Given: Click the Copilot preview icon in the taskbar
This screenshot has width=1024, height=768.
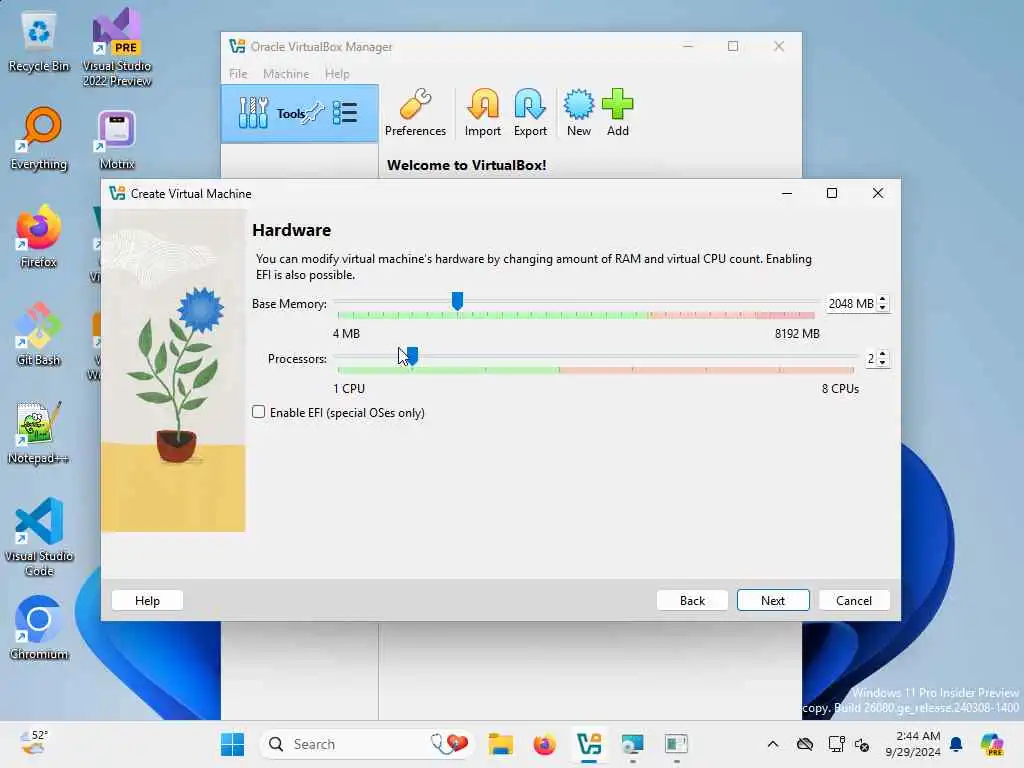Looking at the screenshot, I should (992, 744).
